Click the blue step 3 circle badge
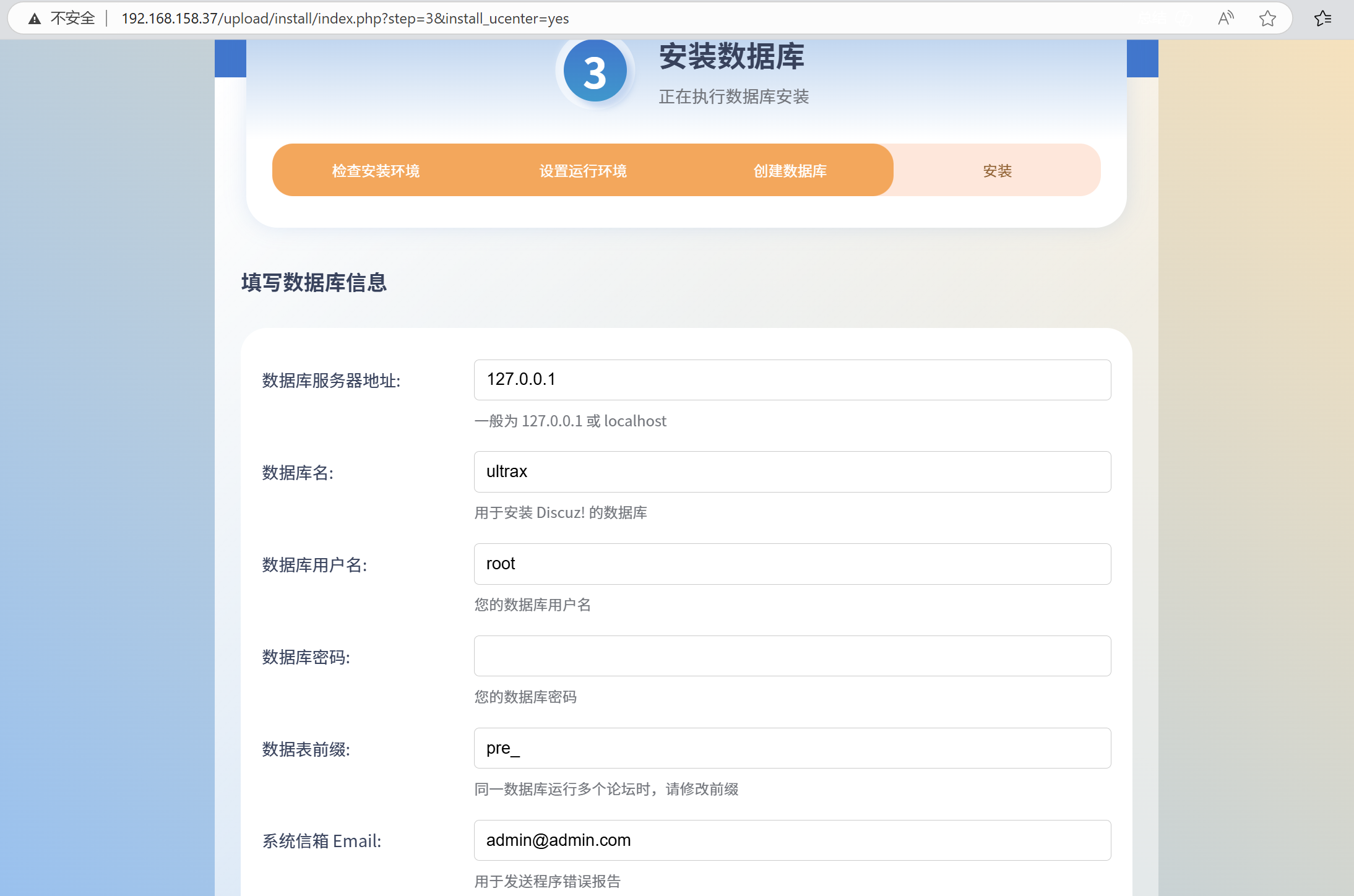Image resolution: width=1354 pixels, height=896 pixels. pyautogui.click(x=595, y=71)
